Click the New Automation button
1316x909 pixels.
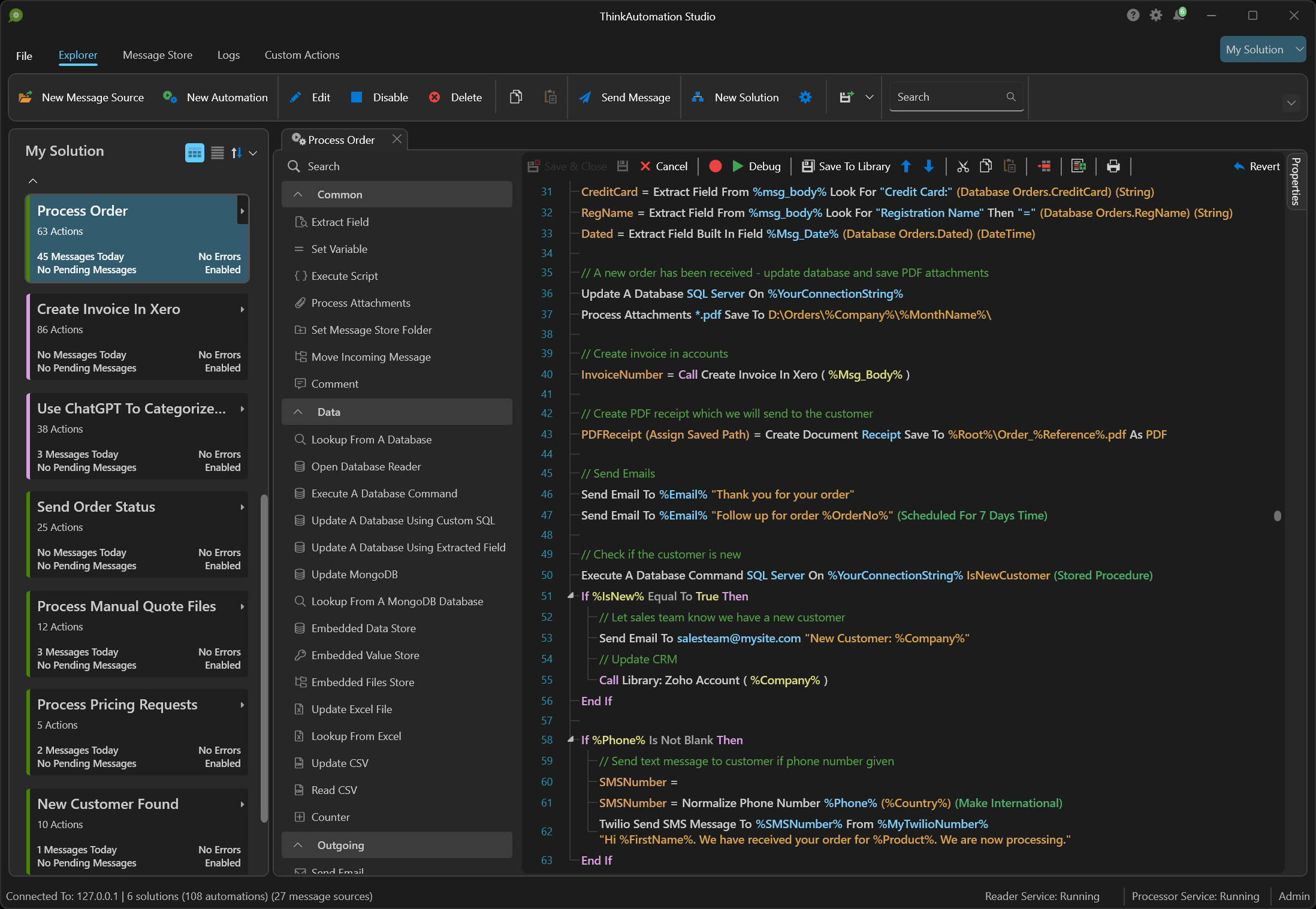tap(216, 97)
